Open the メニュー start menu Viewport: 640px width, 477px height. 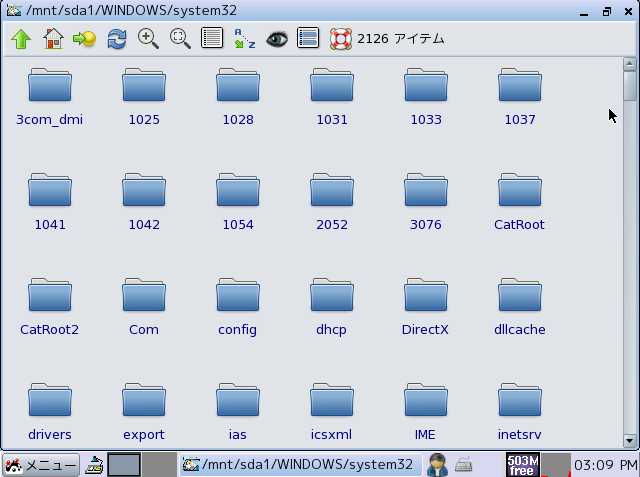41,465
